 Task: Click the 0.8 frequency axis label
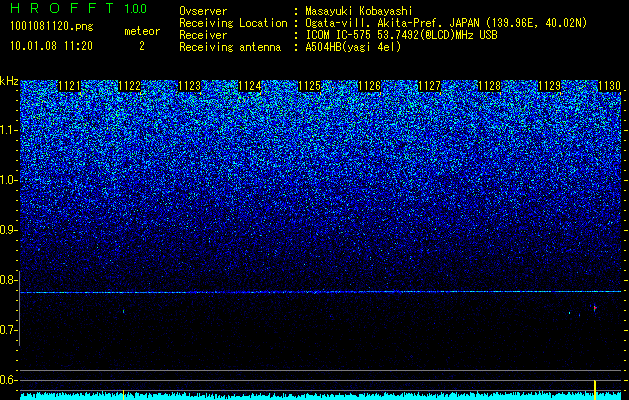coord(9,280)
